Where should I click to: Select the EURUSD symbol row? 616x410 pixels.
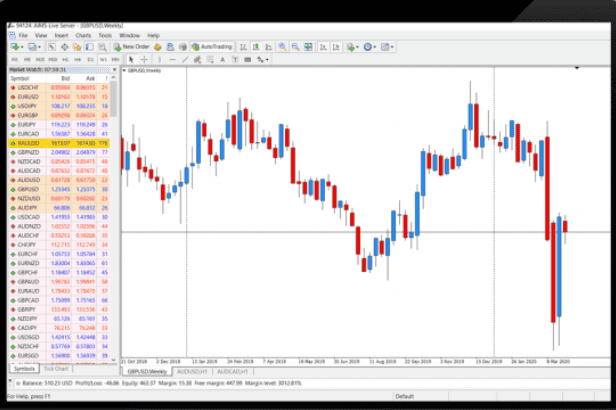[x=59, y=97]
